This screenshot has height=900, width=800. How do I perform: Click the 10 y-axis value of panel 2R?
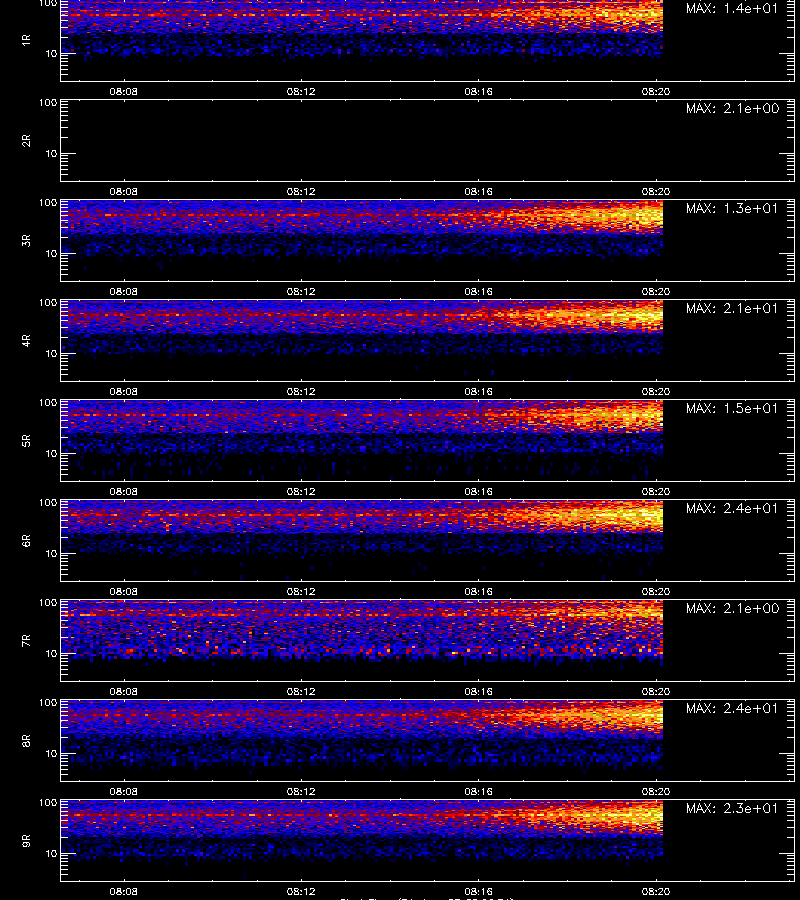point(51,153)
